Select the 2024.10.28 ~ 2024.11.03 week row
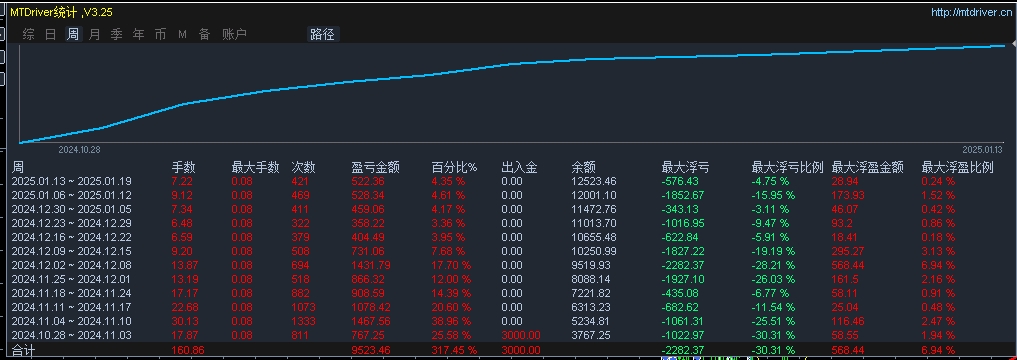 (508, 335)
